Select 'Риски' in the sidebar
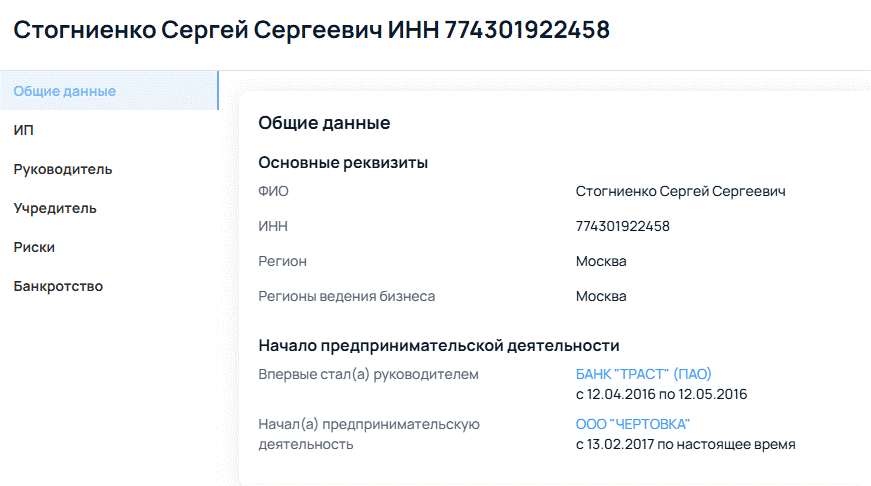This screenshot has height=486, width=871. click(34, 247)
